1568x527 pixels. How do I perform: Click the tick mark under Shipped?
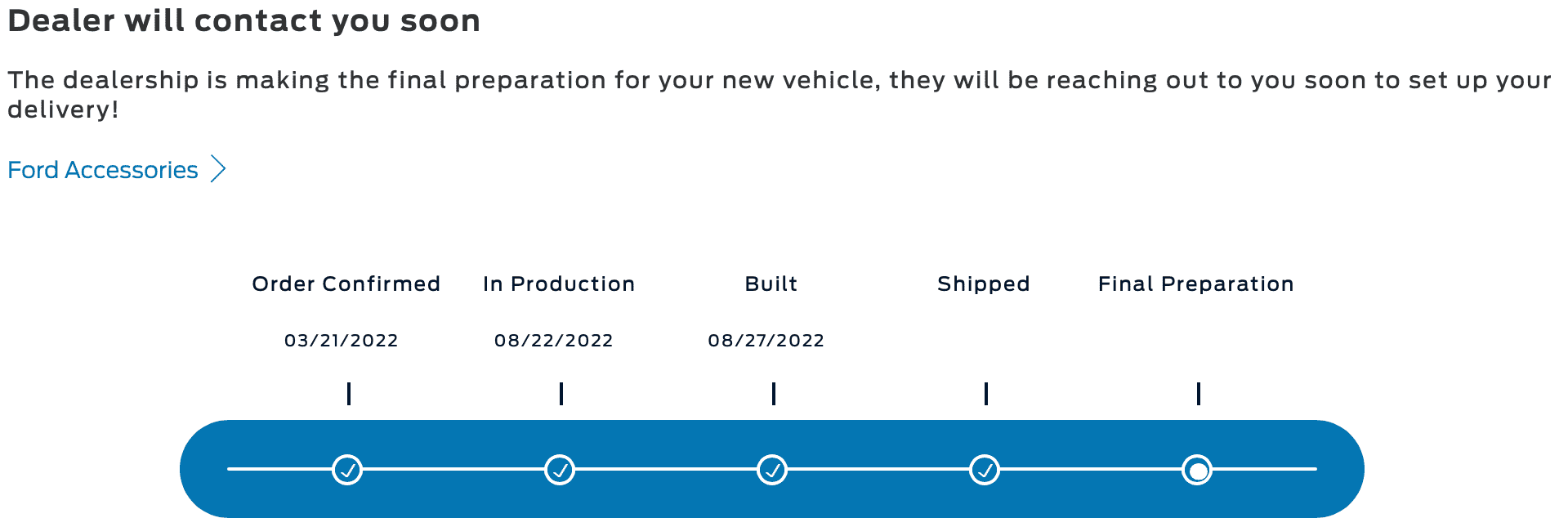(x=986, y=394)
